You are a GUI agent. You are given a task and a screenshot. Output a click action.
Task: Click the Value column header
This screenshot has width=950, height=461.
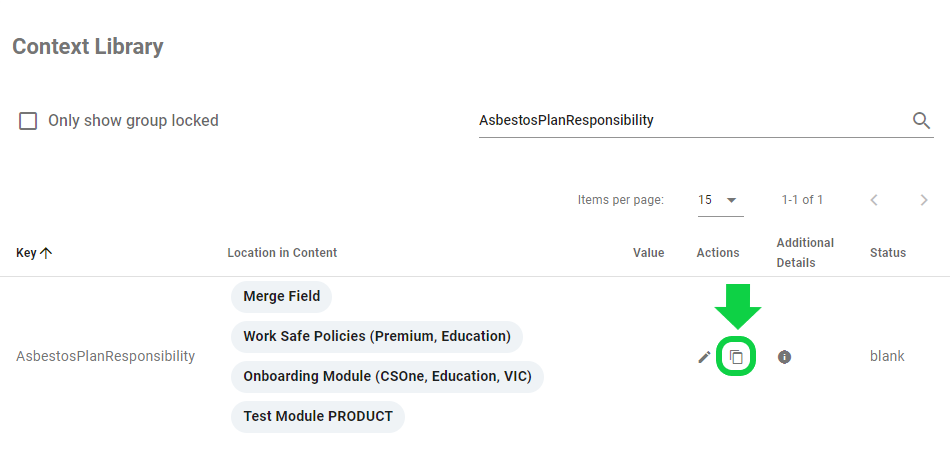coord(648,253)
